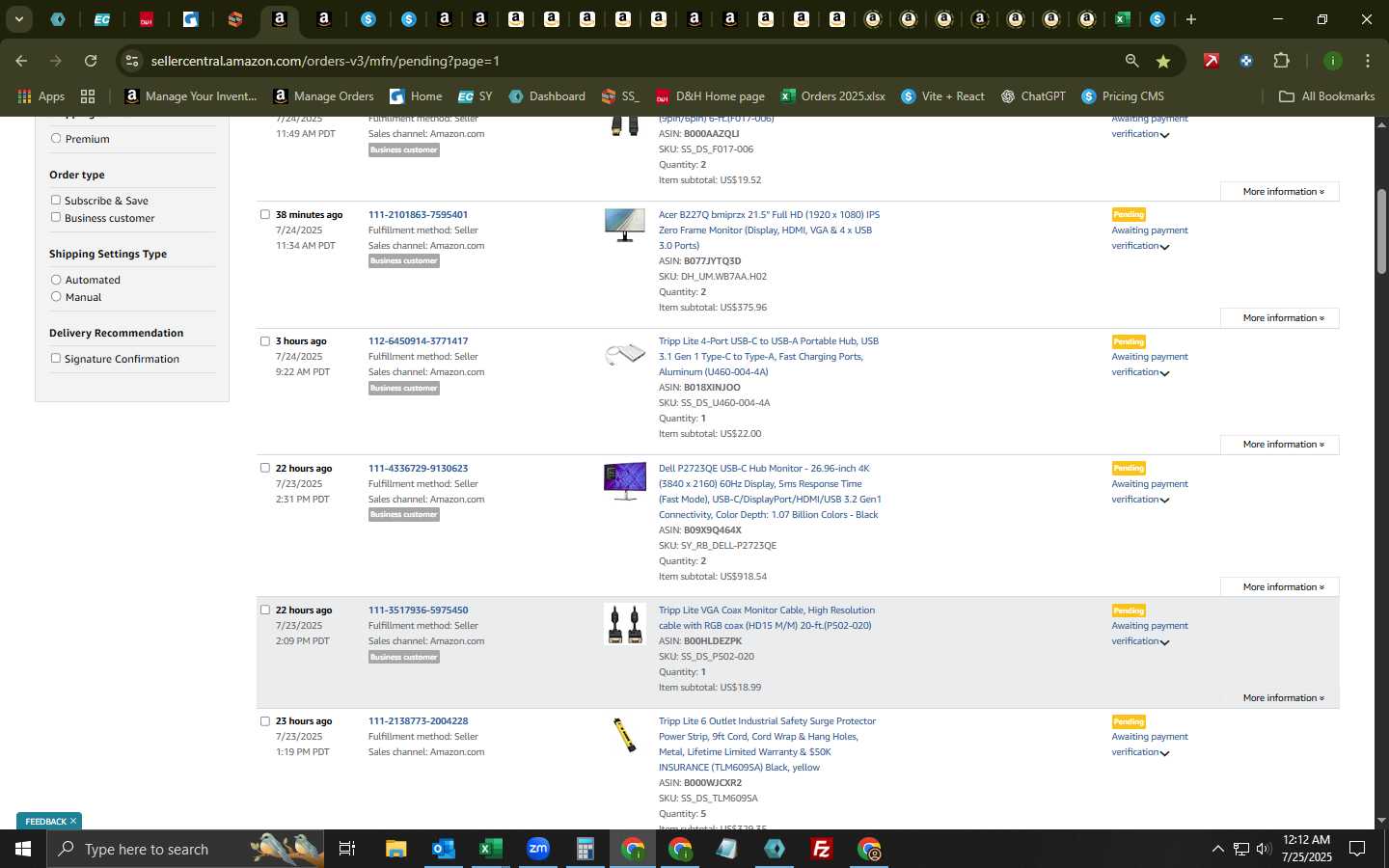Open order ID 111-2101863-7595401 link
1389x868 pixels.
click(x=418, y=214)
